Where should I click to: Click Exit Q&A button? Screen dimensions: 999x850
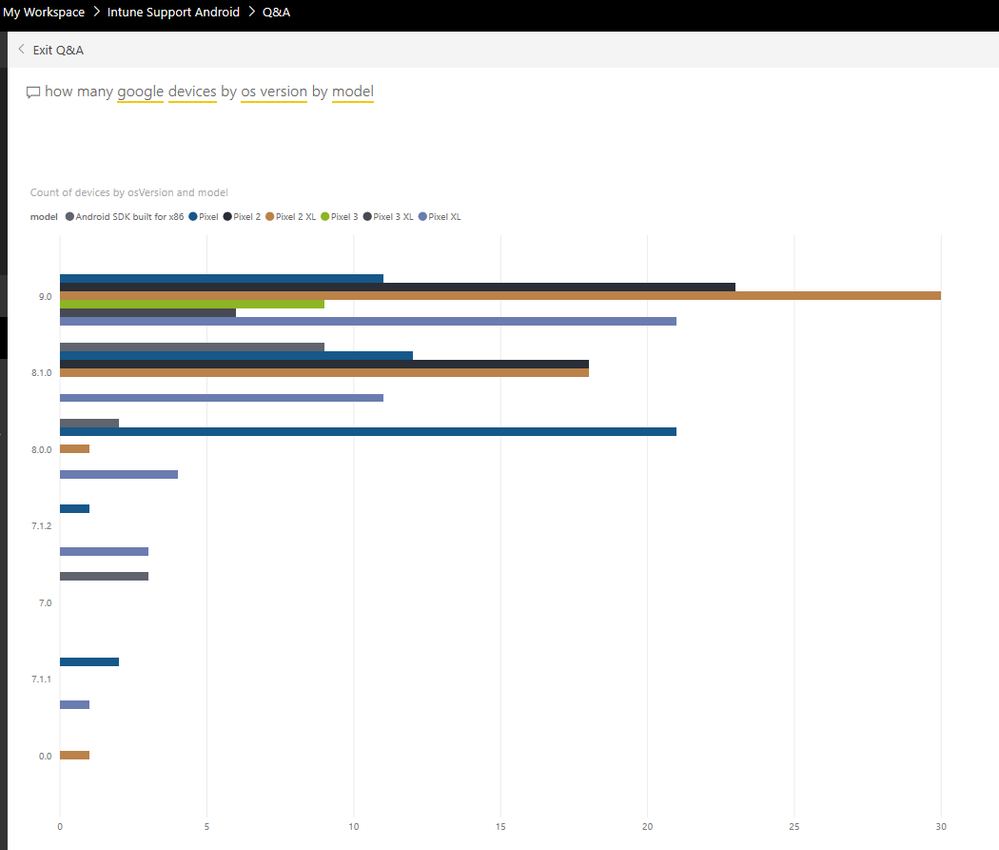point(51,50)
